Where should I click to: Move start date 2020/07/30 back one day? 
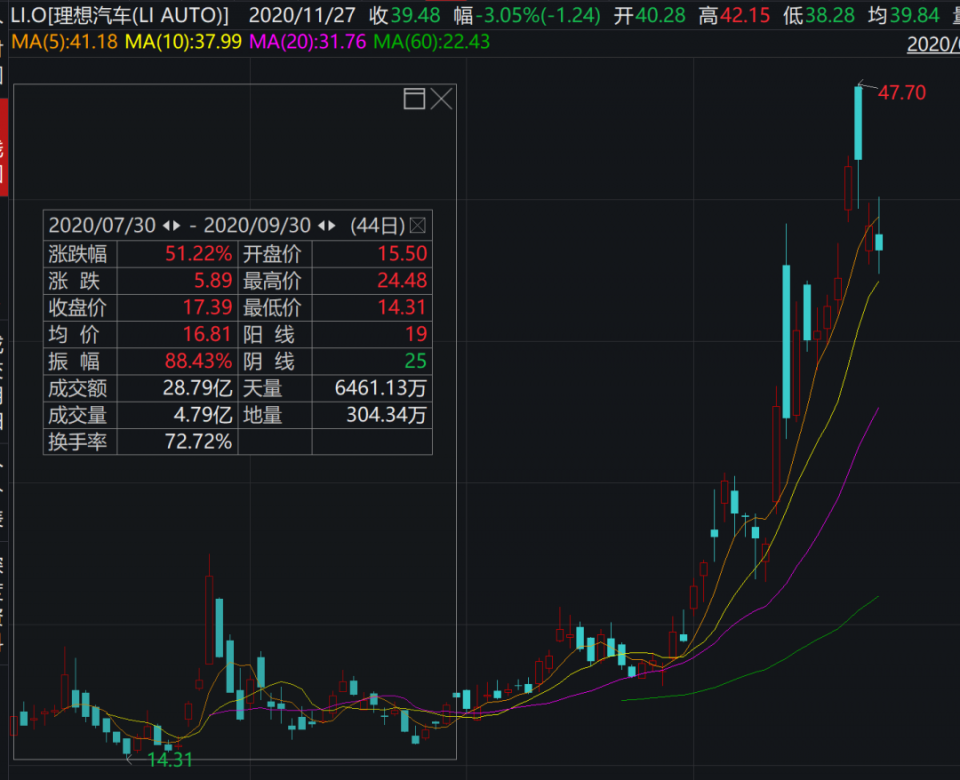click(166, 225)
